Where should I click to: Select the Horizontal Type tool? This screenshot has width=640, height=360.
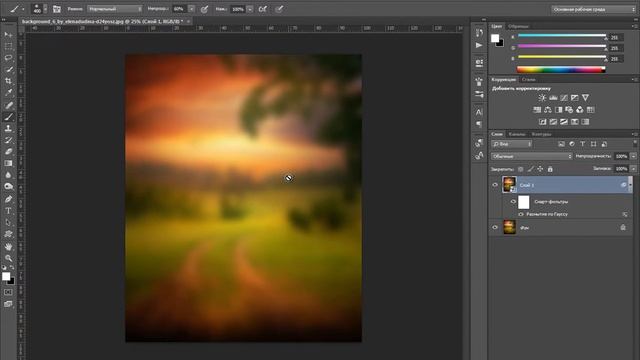click(x=8, y=211)
